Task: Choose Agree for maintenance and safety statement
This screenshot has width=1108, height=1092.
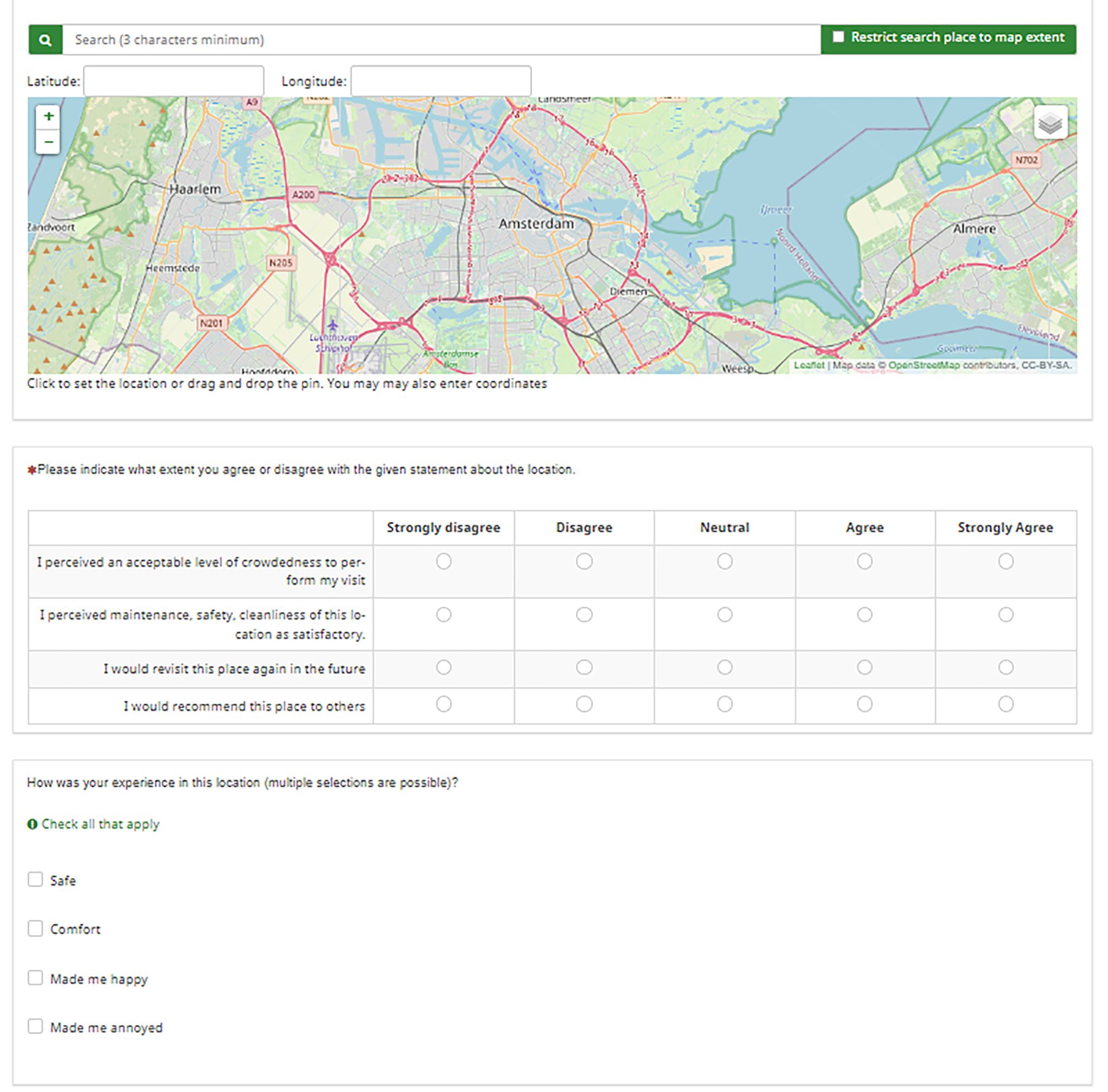Action: click(x=864, y=615)
